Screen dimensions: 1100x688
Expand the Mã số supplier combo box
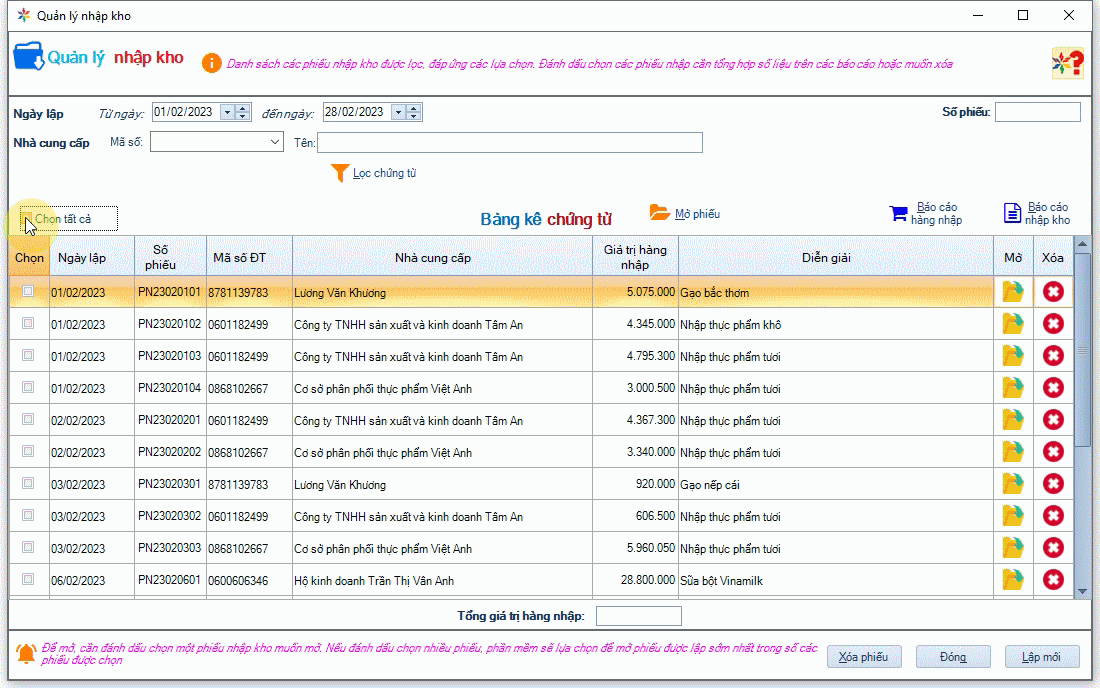point(276,143)
